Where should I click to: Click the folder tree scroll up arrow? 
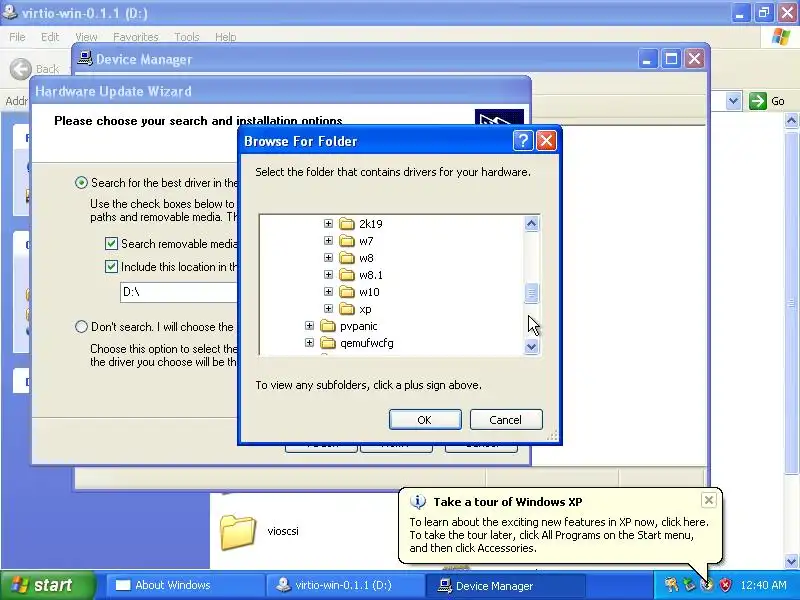531,223
